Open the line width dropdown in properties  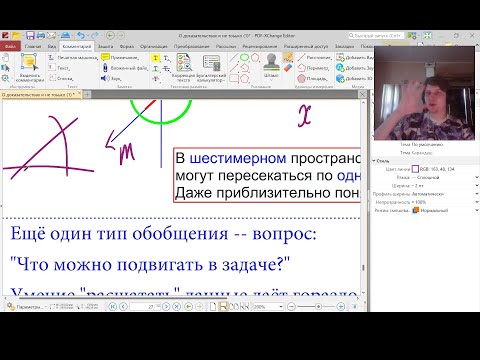[x=476, y=186]
